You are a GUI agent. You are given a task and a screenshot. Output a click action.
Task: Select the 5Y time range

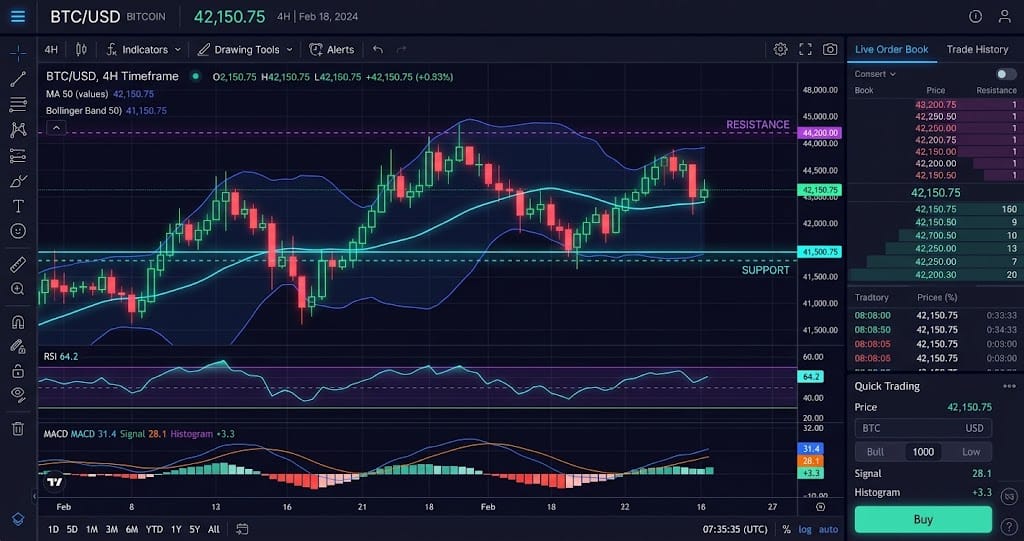pyautogui.click(x=195, y=529)
